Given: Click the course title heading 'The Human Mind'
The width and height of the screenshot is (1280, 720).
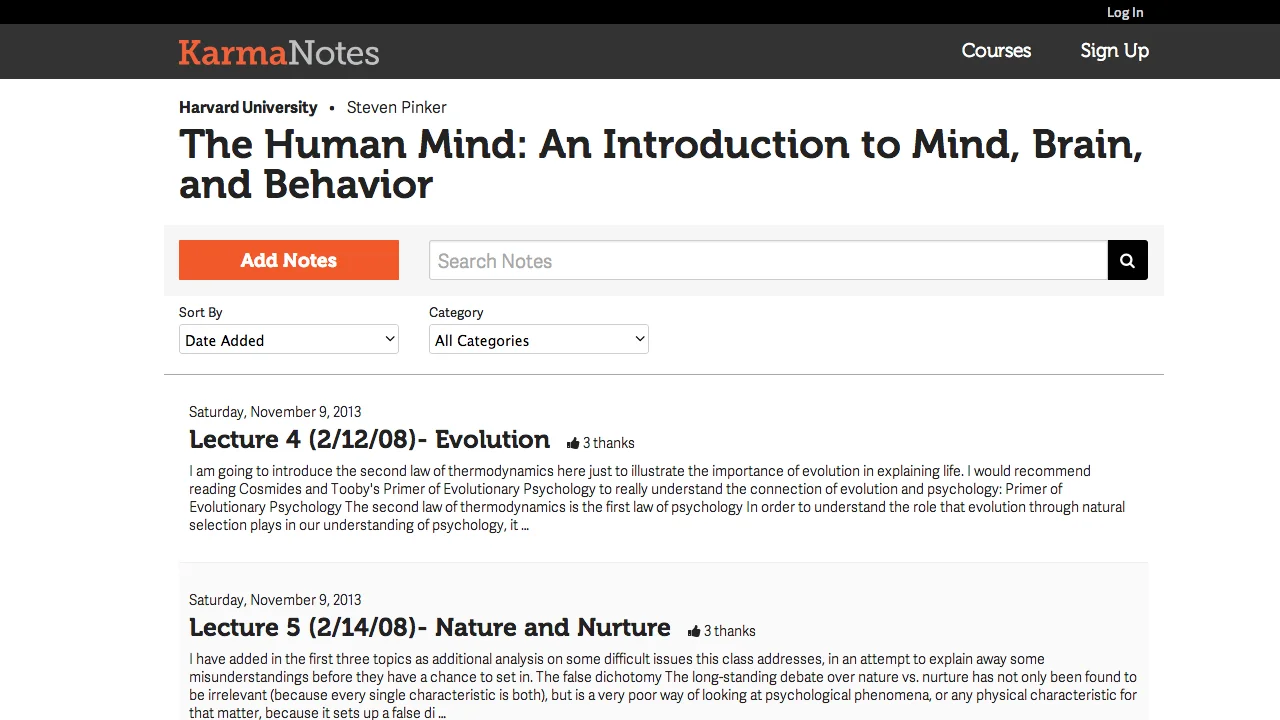Looking at the screenshot, I should click(661, 164).
